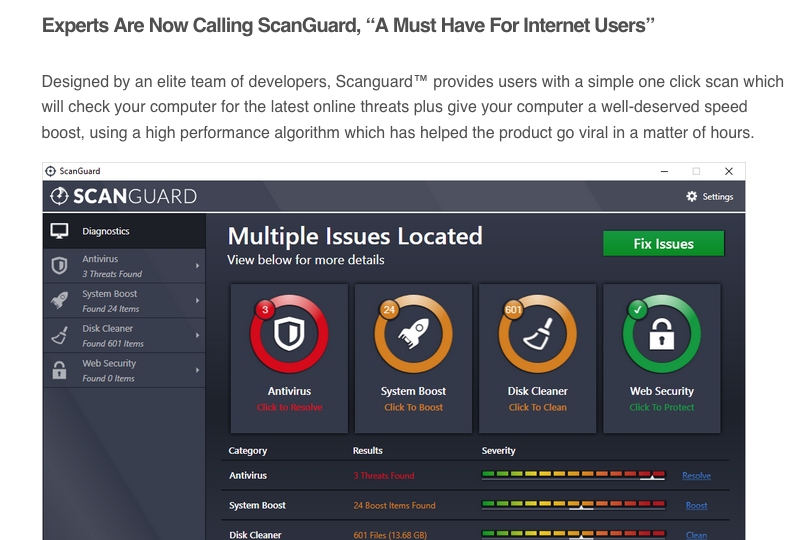Viewport: 792px width, 540px height.
Task: Select the Diagnostics sidebar item
Action: point(124,231)
